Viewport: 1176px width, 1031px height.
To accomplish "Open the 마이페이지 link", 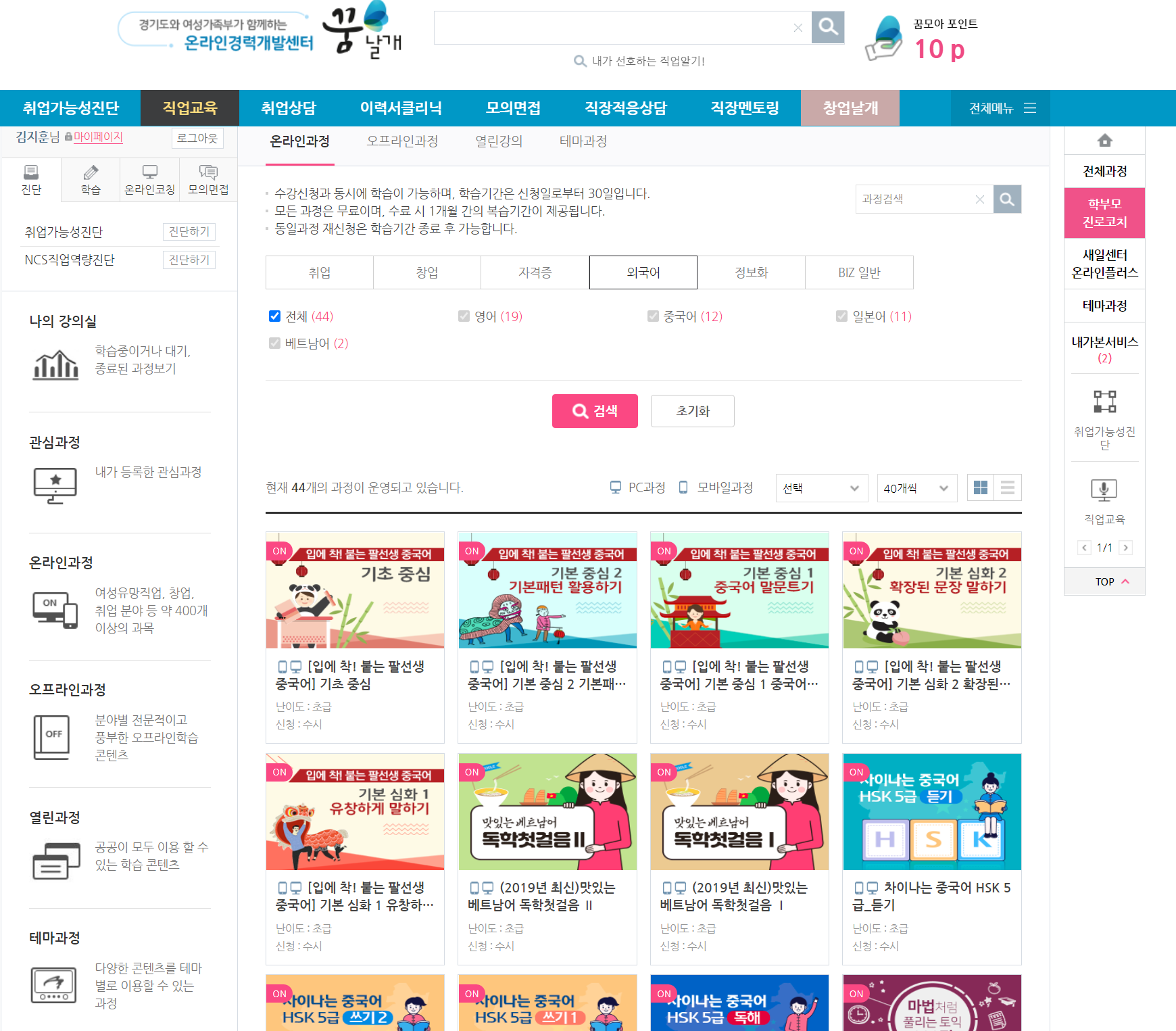I will click(x=98, y=137).
